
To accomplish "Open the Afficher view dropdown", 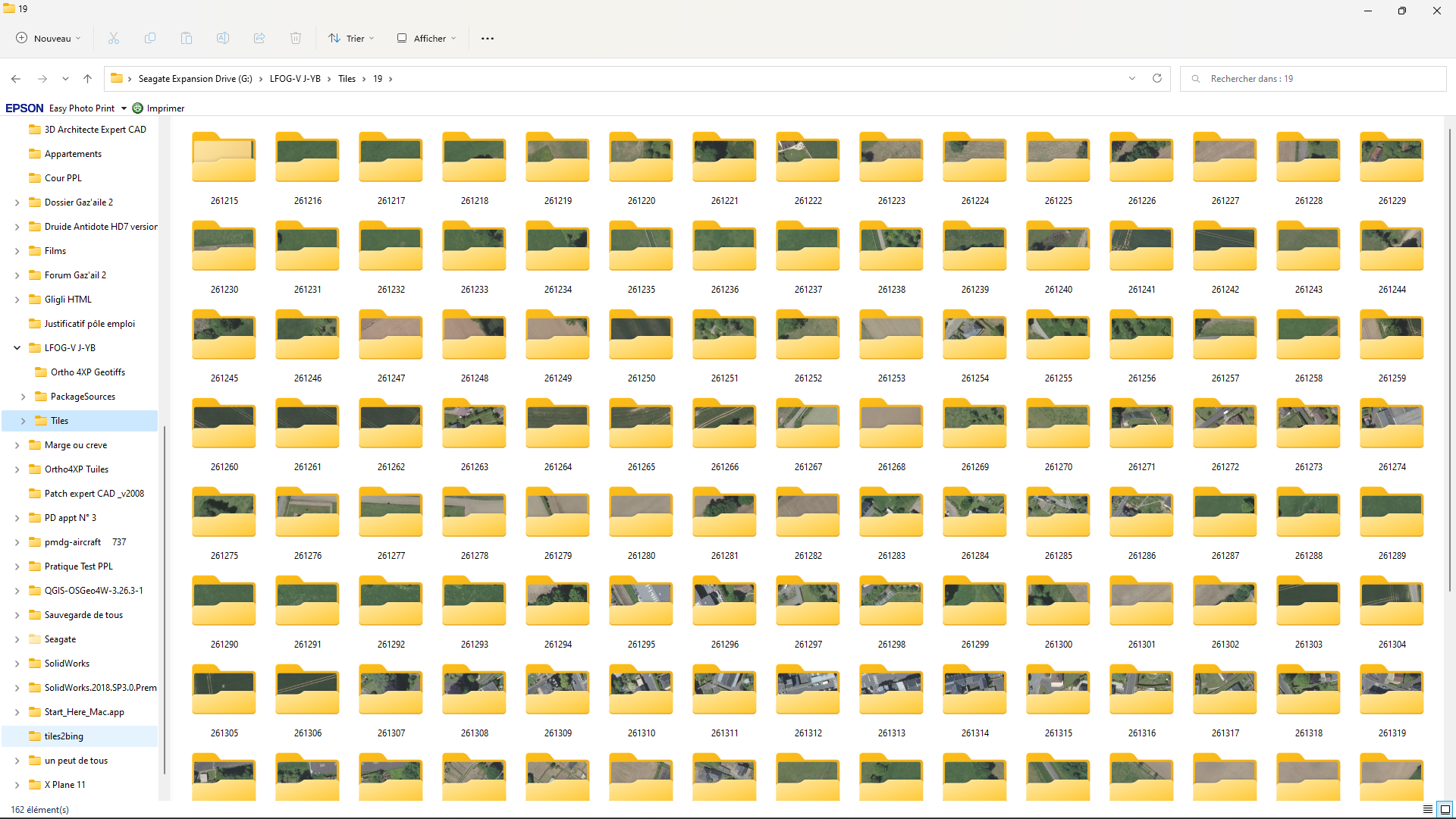I will click(x=427, y=38).
